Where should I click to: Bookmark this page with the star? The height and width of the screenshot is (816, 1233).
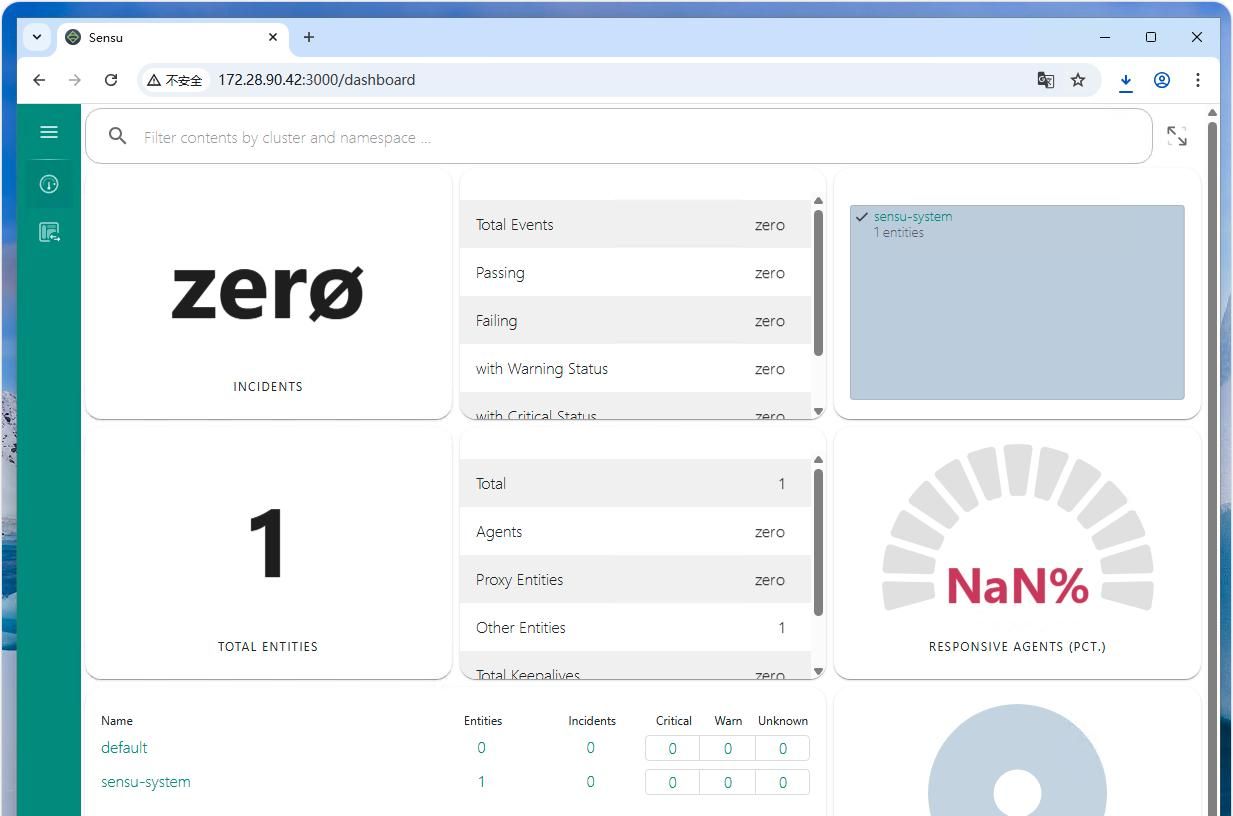pos(1078,80)
